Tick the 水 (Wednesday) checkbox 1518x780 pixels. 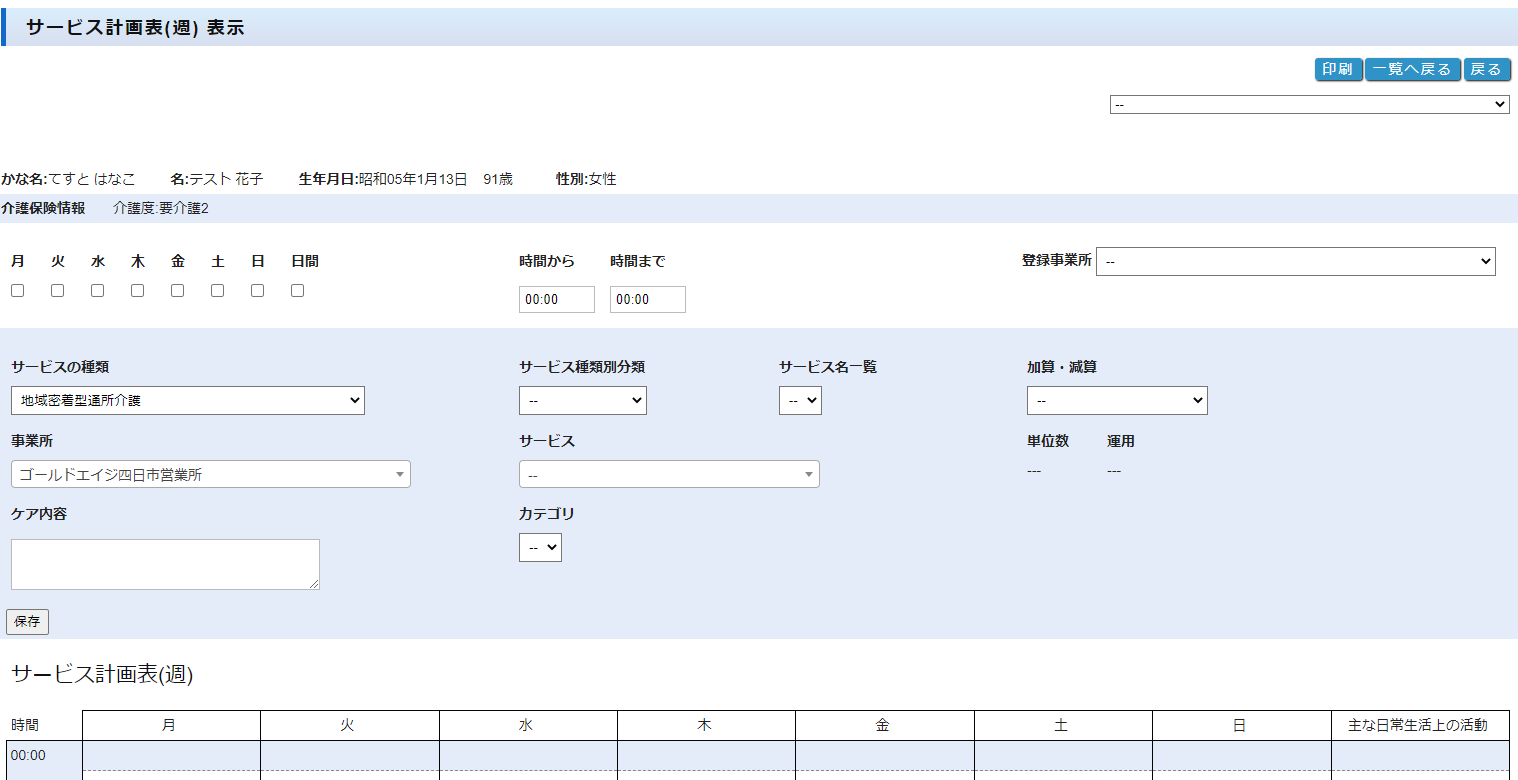(97, 291)
